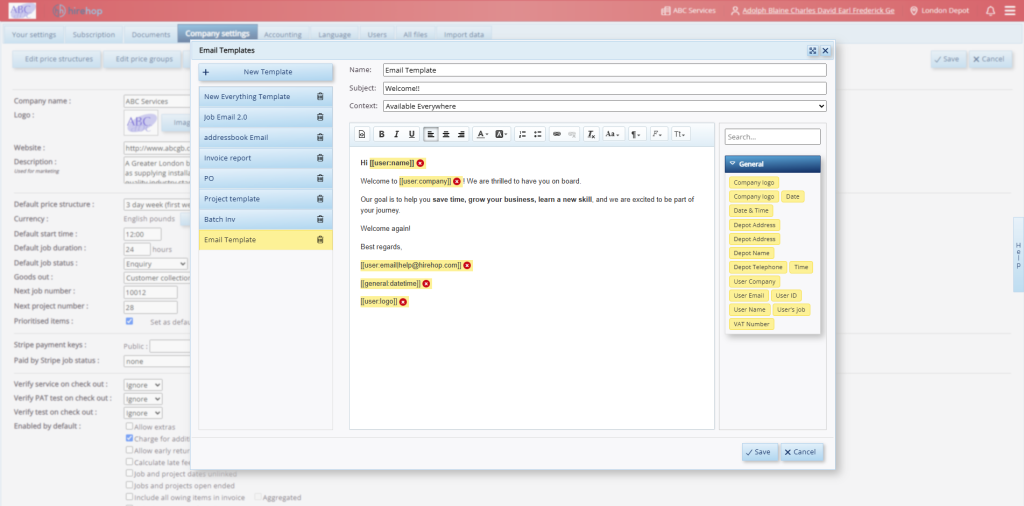
Task: Open the Tt text transform dropdown
Action: coord(680,134)
